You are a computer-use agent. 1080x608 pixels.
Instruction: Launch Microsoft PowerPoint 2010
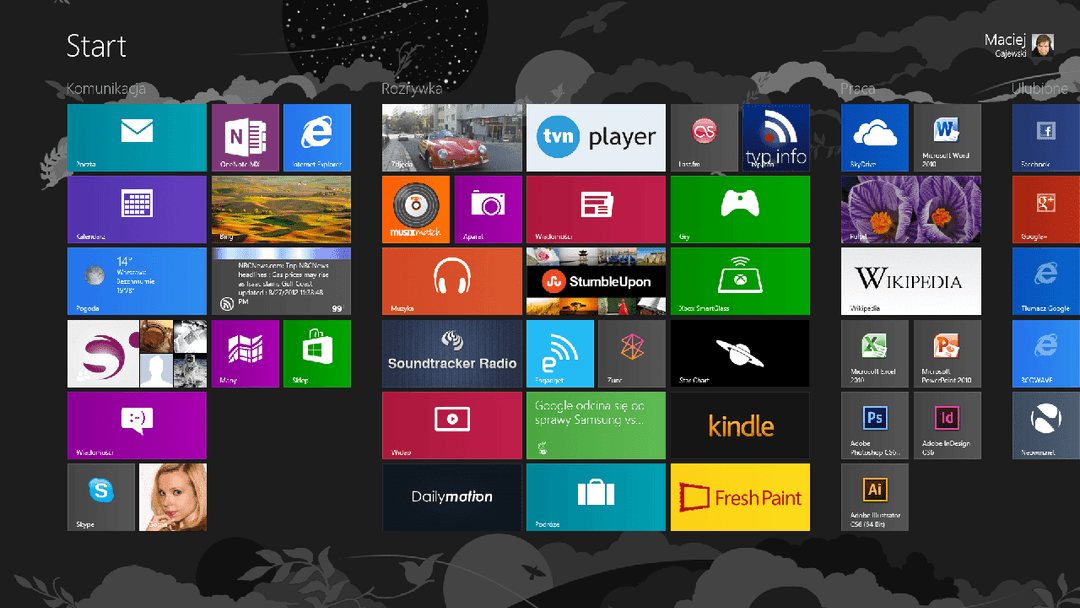tap(947, 353)
